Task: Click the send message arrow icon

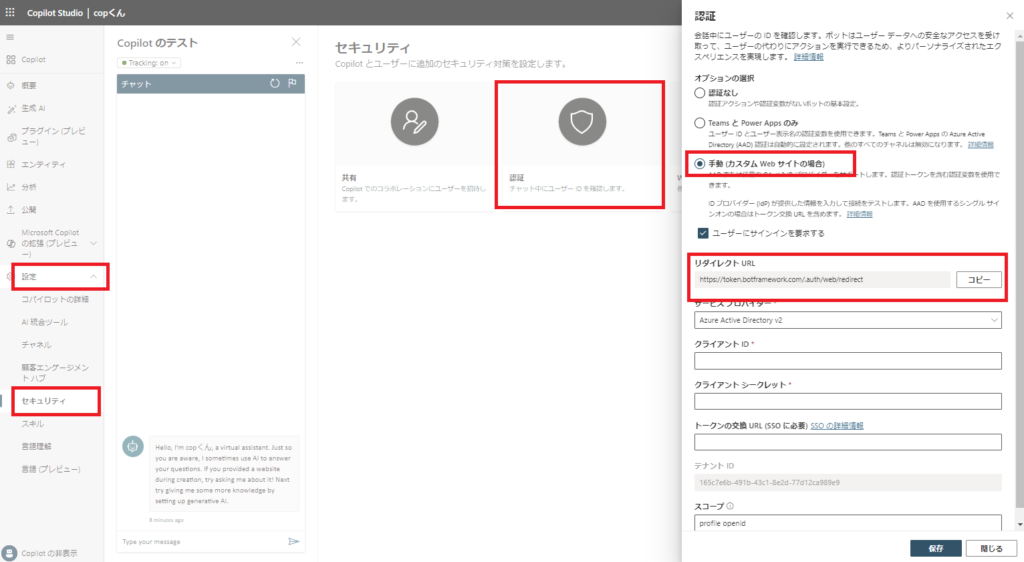Action: [x=294, y=541]
